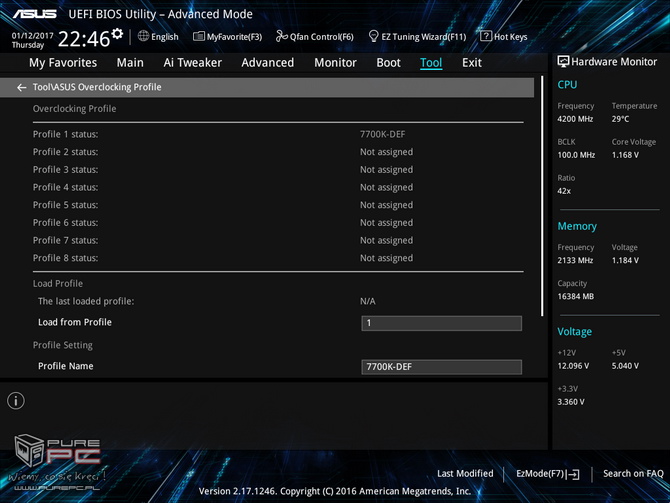Click Last Modified at the bottom
The width and height of the screenshot is (670, 503).
(x=465, y=474)
